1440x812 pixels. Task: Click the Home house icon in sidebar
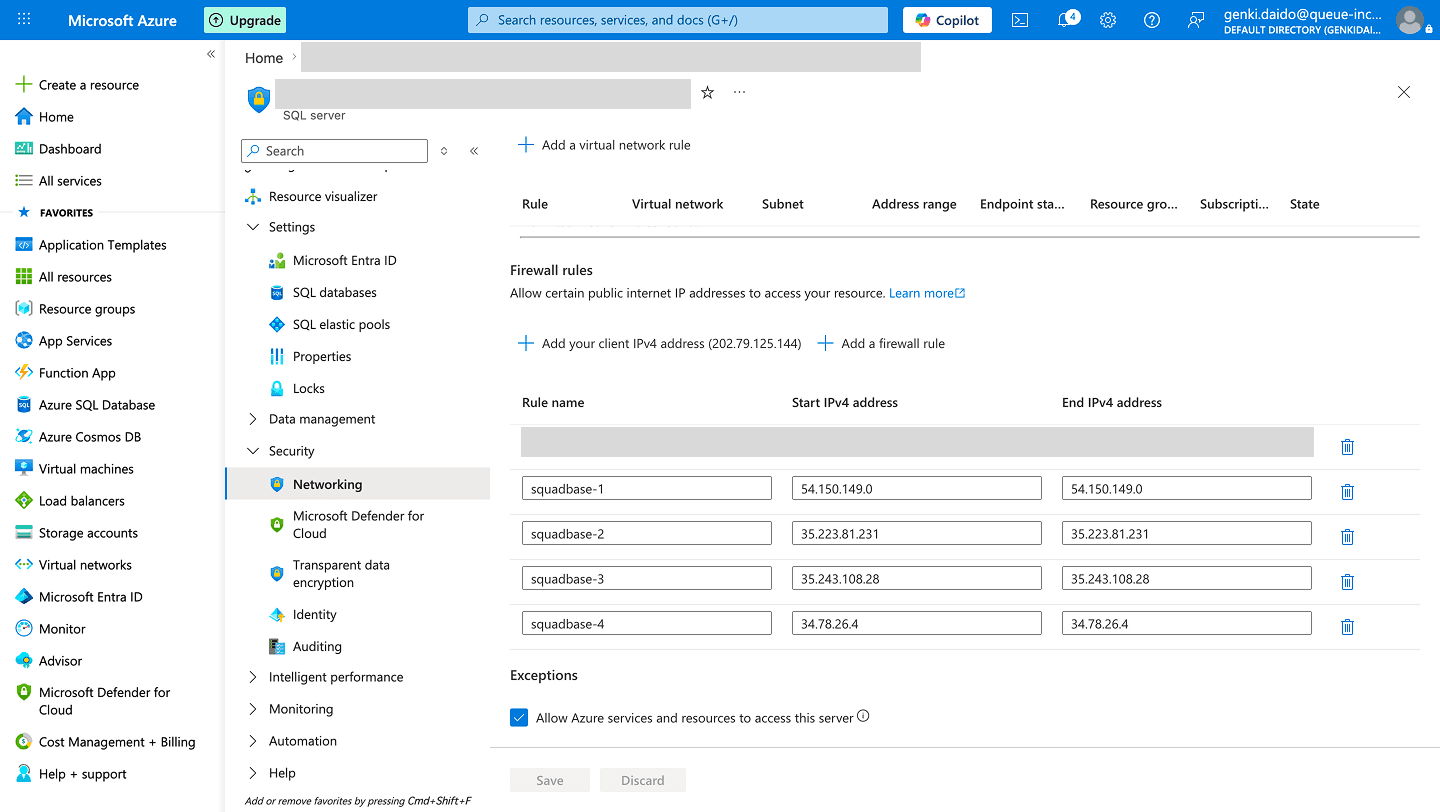pyautogui.click(x=24, y=117)
